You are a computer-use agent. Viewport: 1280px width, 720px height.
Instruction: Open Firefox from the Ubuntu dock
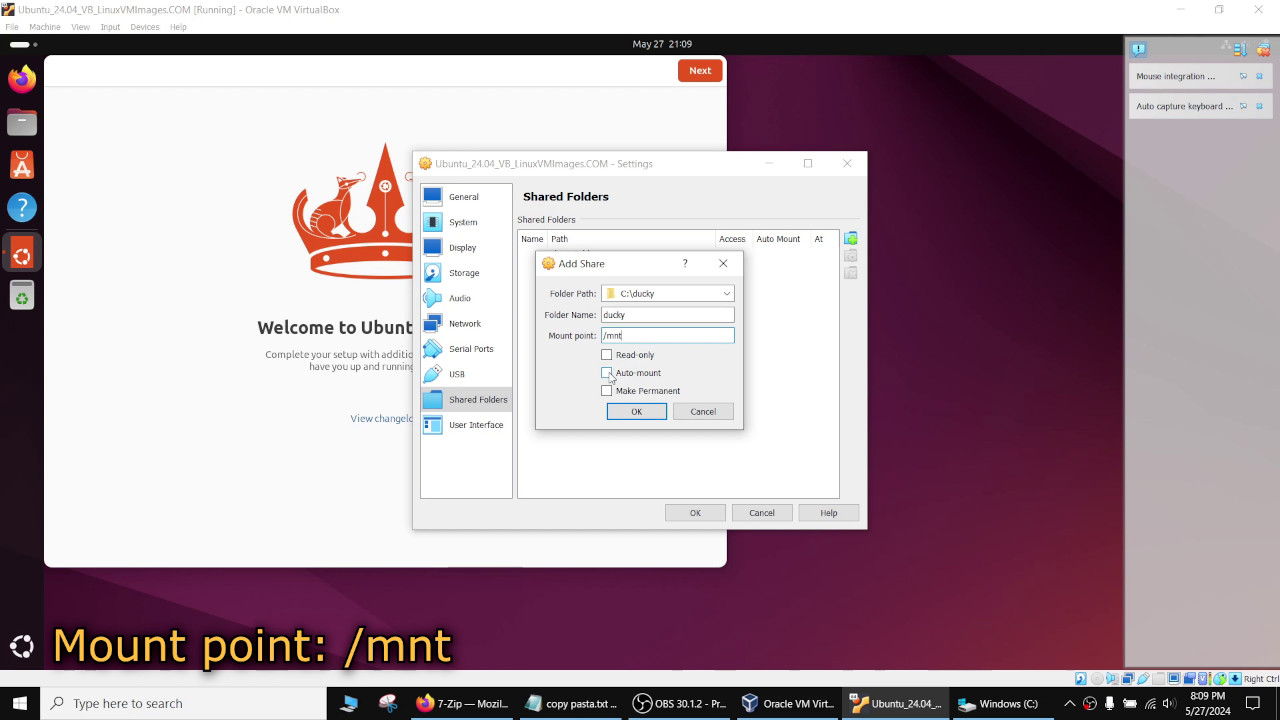click(22, 79)
